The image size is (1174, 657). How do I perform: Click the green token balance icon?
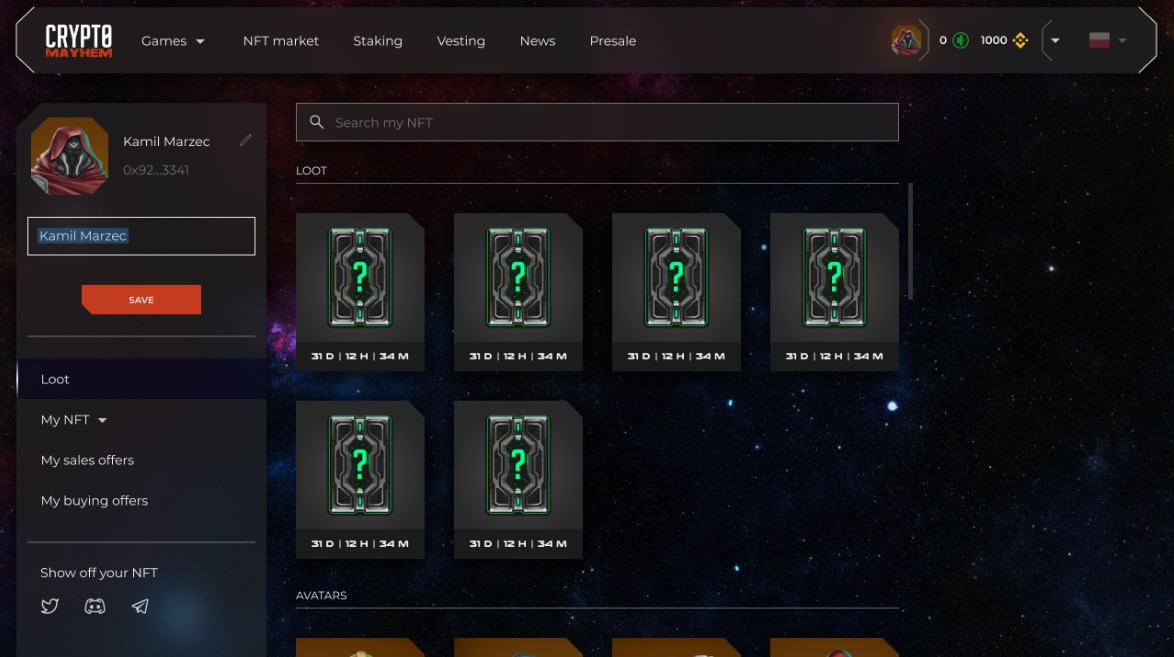(961, 41)
